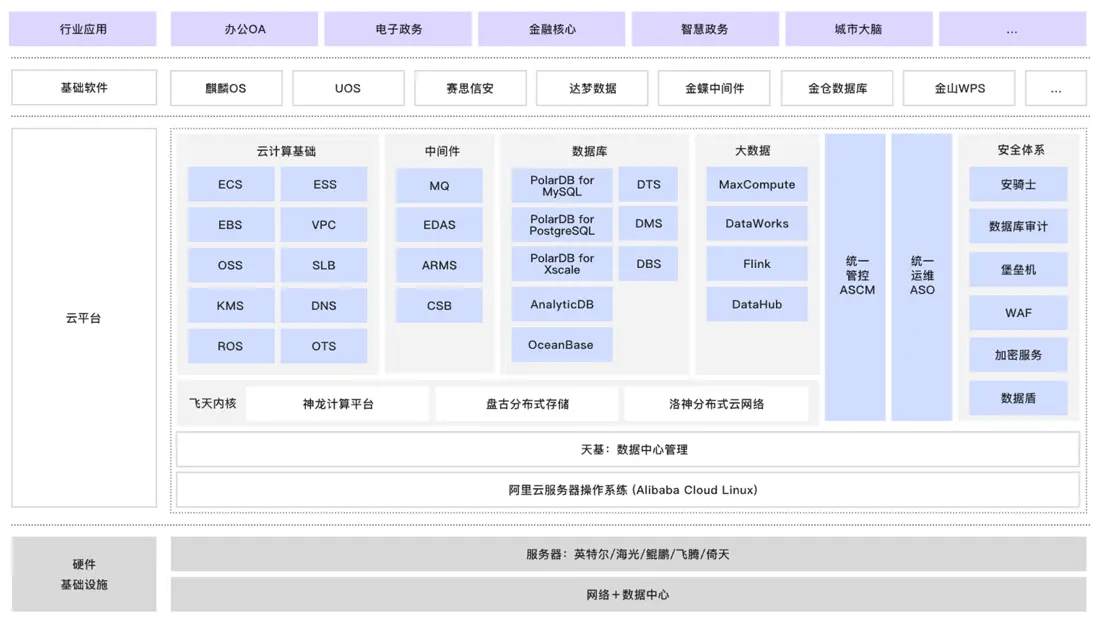Screen dimensions: 1098x624
Task: Click the DataWorks block
Action: [757, 223]
